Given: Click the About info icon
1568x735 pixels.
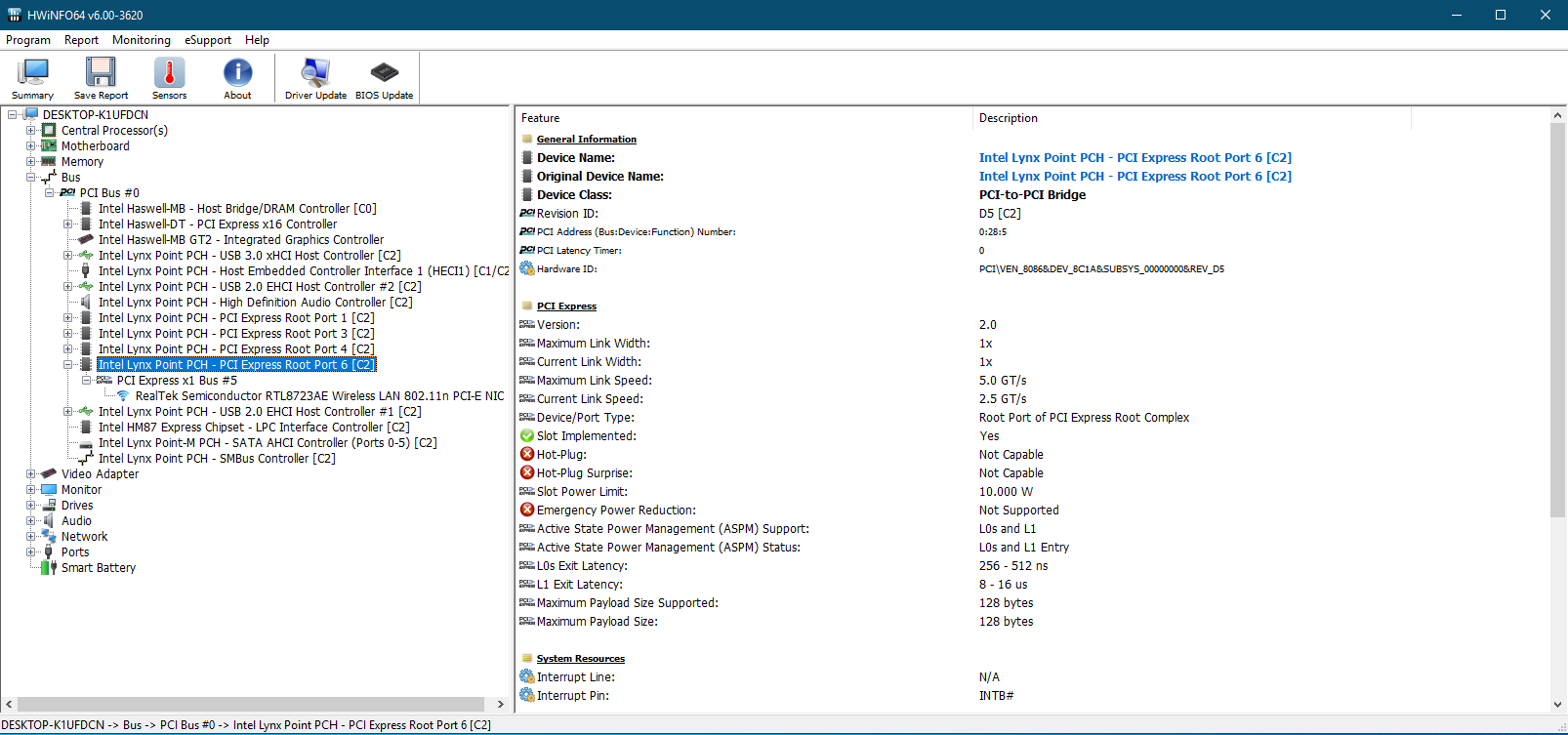Looking at the screenshot, I should 237,72.
